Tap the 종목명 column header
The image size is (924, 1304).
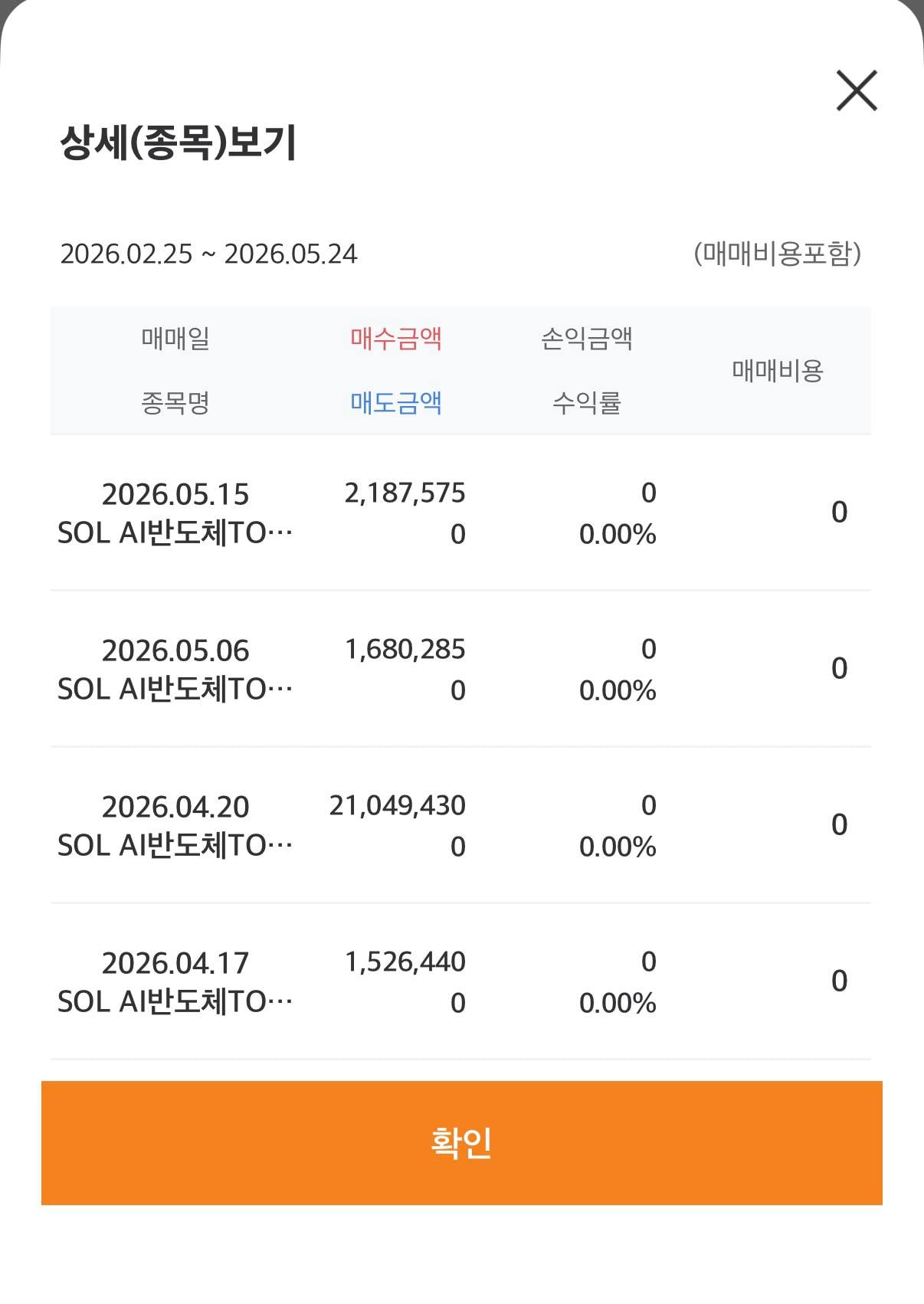pos(175,402)
